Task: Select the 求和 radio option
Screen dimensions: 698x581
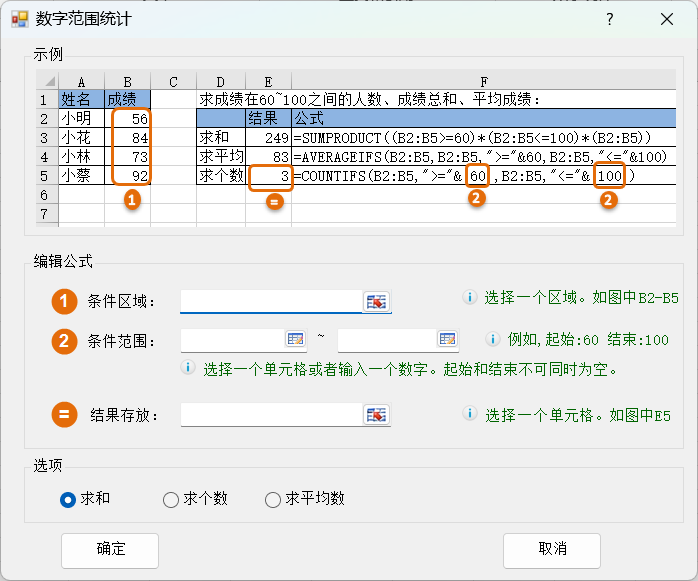Action: (68, 499)
